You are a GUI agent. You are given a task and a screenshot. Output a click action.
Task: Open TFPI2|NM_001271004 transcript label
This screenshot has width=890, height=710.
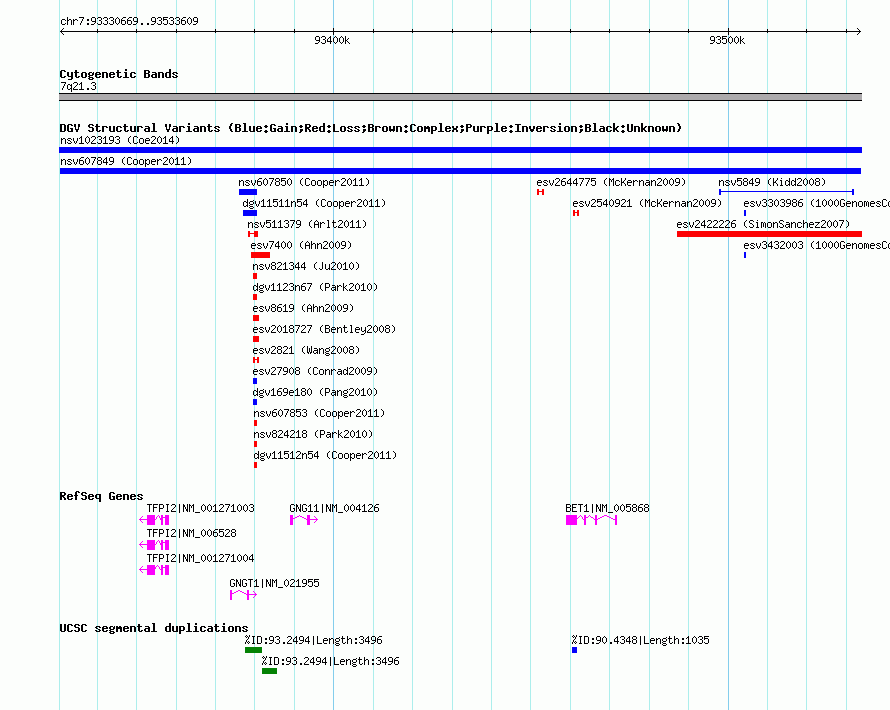tap(200, 558)
